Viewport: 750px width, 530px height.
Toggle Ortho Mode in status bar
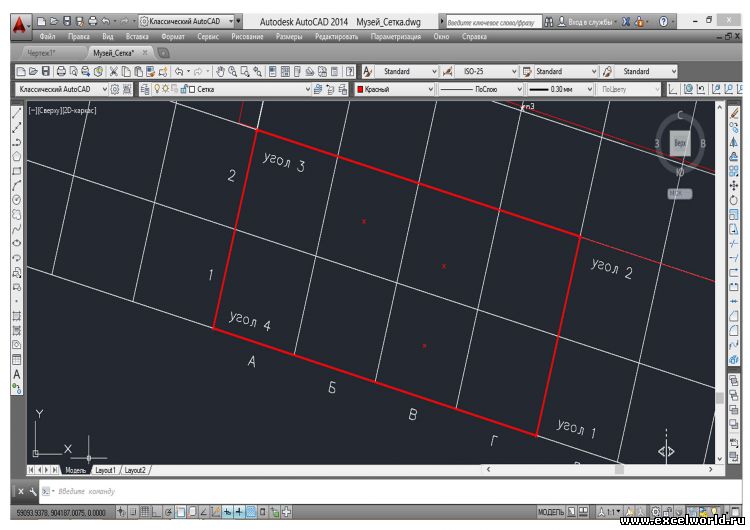[156, 512]
